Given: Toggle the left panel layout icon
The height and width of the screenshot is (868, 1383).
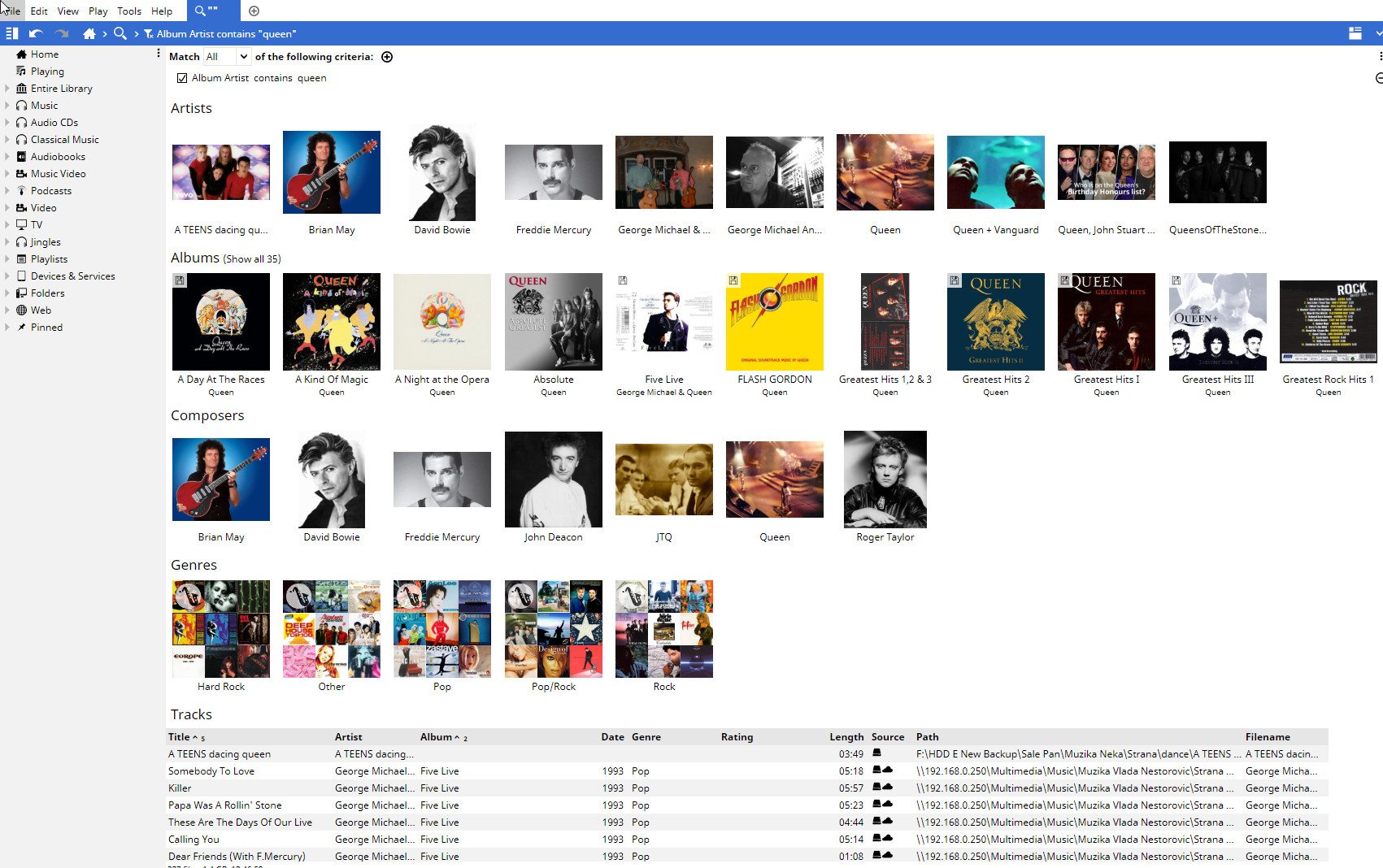Looking at the screenshot, I should tap(11, 33).
